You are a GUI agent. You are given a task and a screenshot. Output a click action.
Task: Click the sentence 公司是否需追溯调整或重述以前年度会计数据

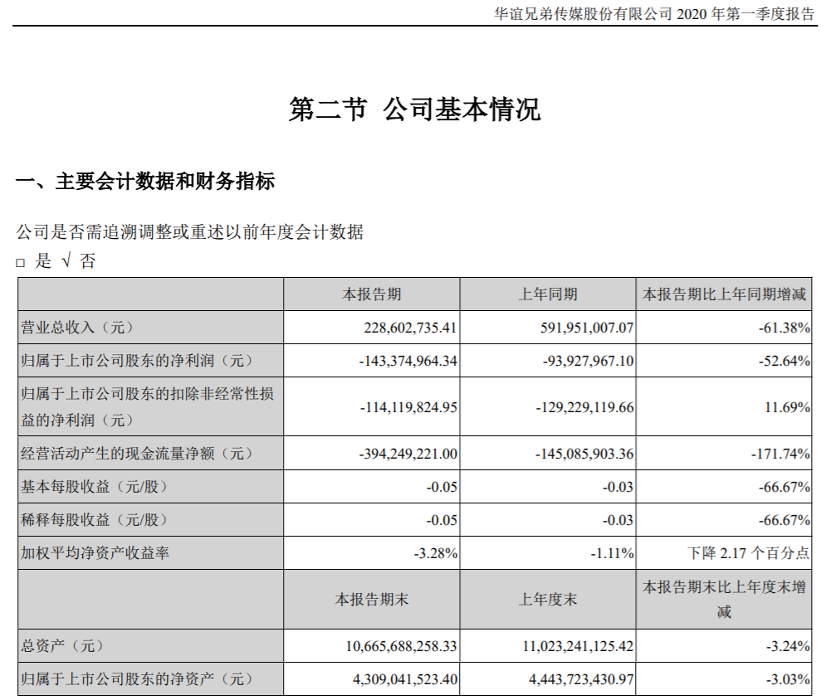pyautogui.click(x=190, y=232)
